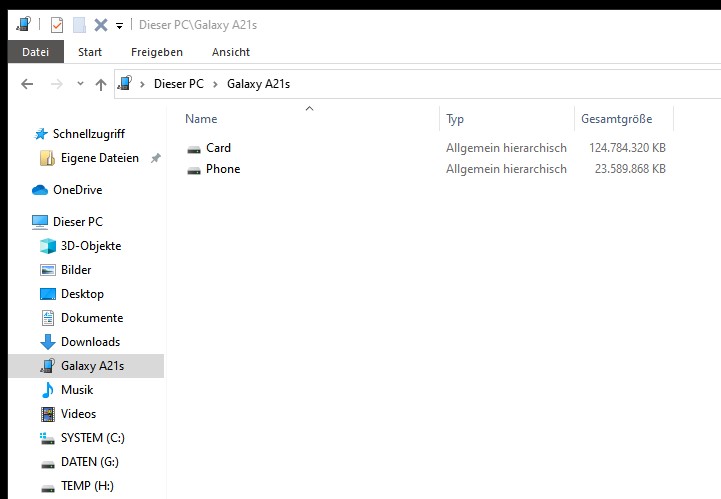This screenshot has width=721, height=499.
Task: Open Dieser PC in the navigation pane
Action: 78,222
